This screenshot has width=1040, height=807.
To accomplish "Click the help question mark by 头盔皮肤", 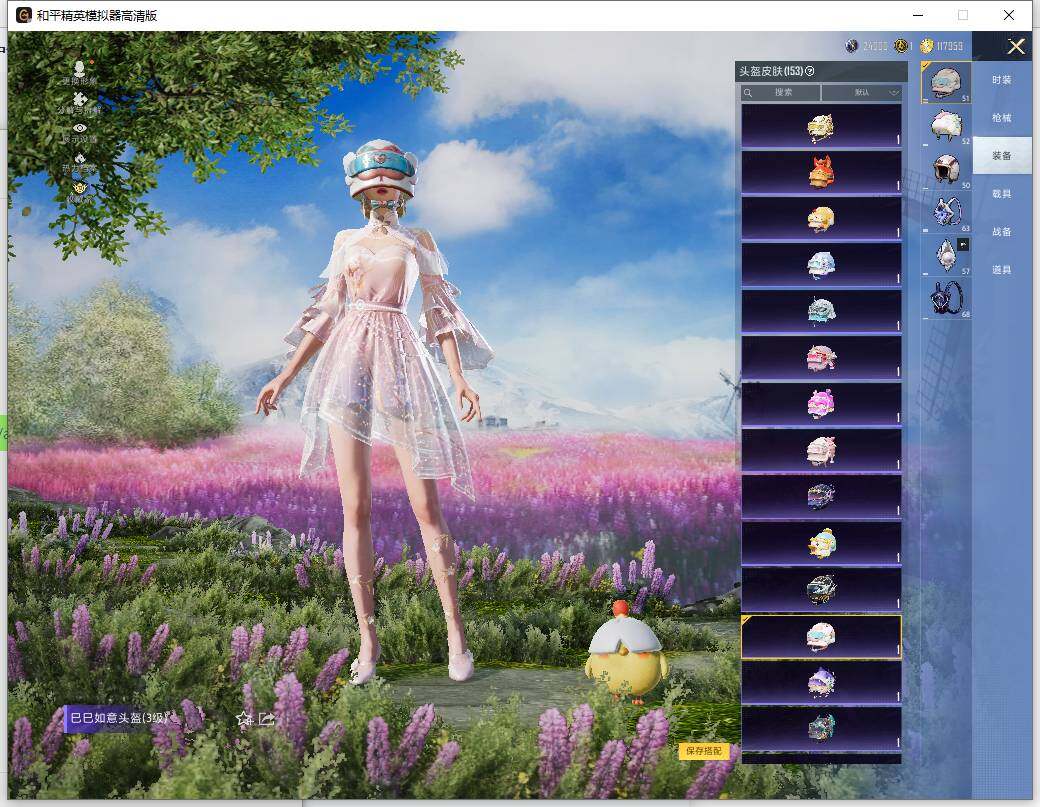I will (x=810, y=71).
